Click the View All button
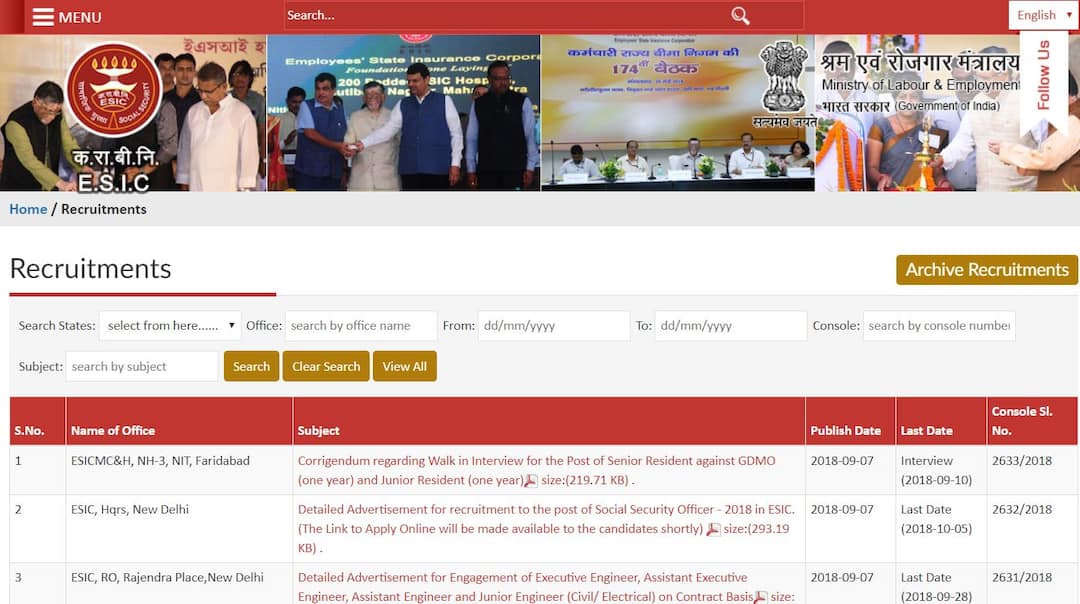1080x604 pixels. (x=404, y=366)
